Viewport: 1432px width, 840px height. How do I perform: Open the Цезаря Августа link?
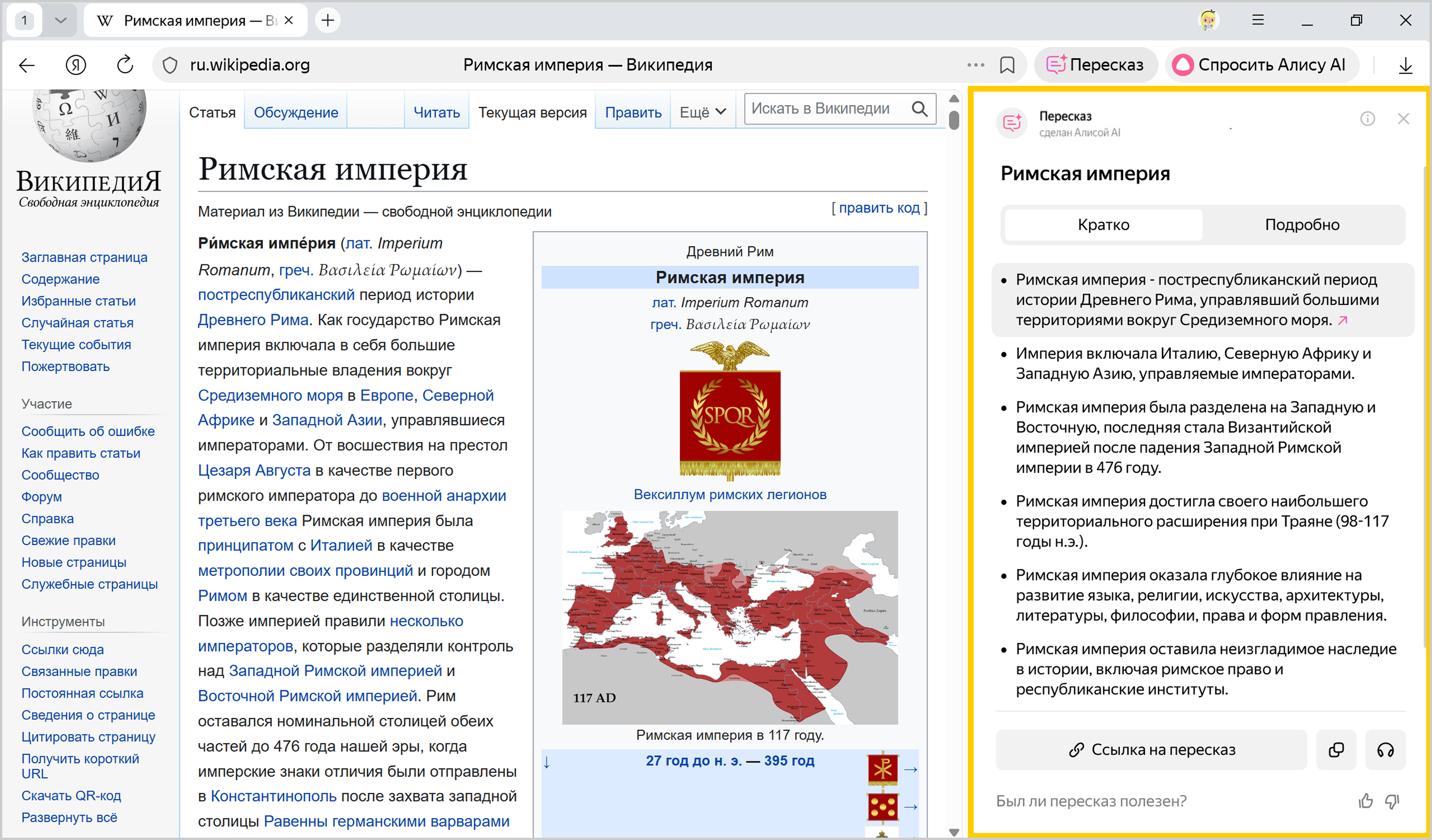254,470
